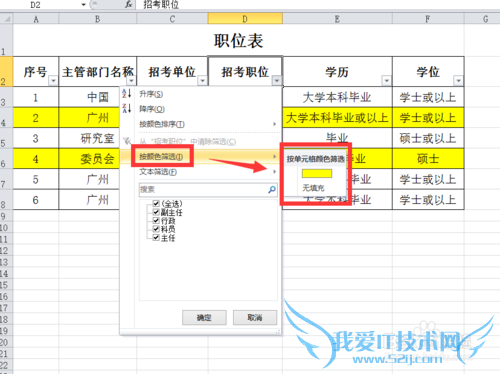Image resolution: width=500 pixels, height=374 pixels.
Task: Click the formula bar showing 招考职位
Action: click(317, 5)
